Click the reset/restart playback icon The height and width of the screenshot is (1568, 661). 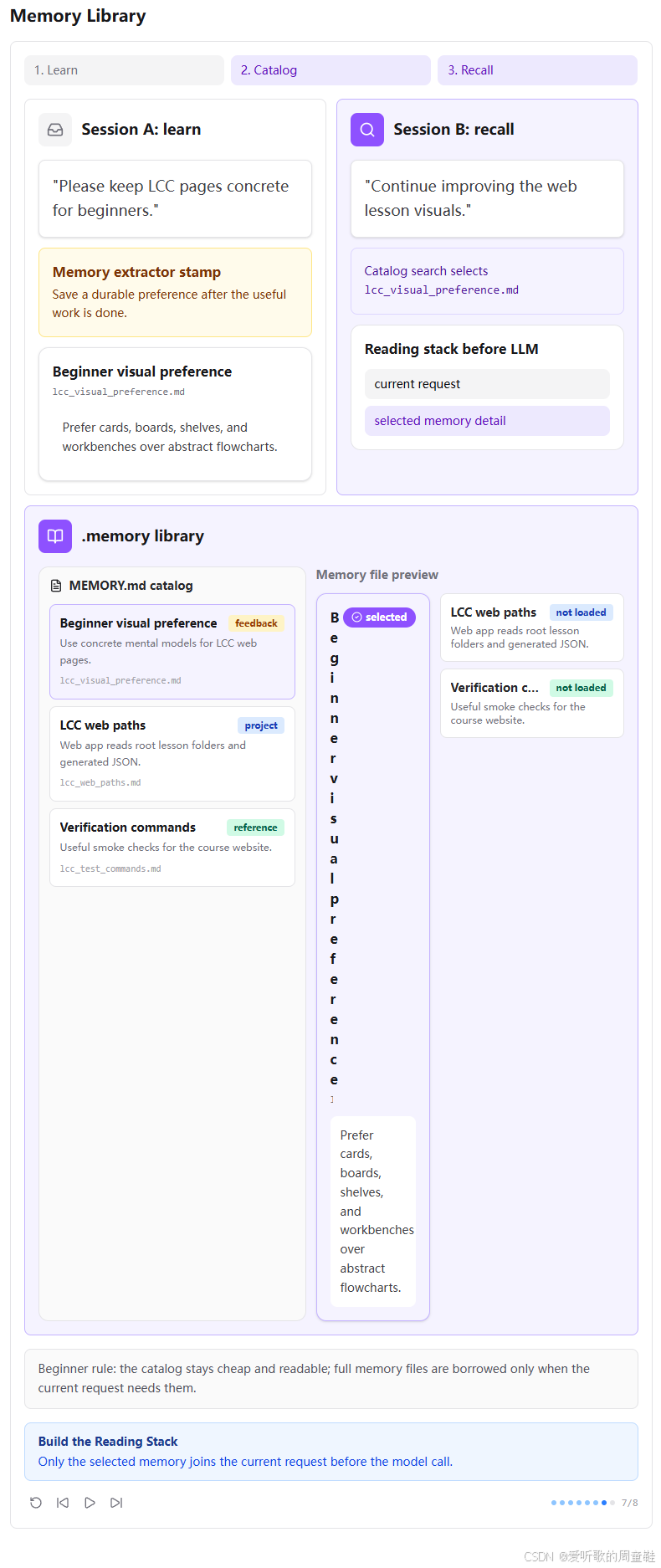[36, 1503]
